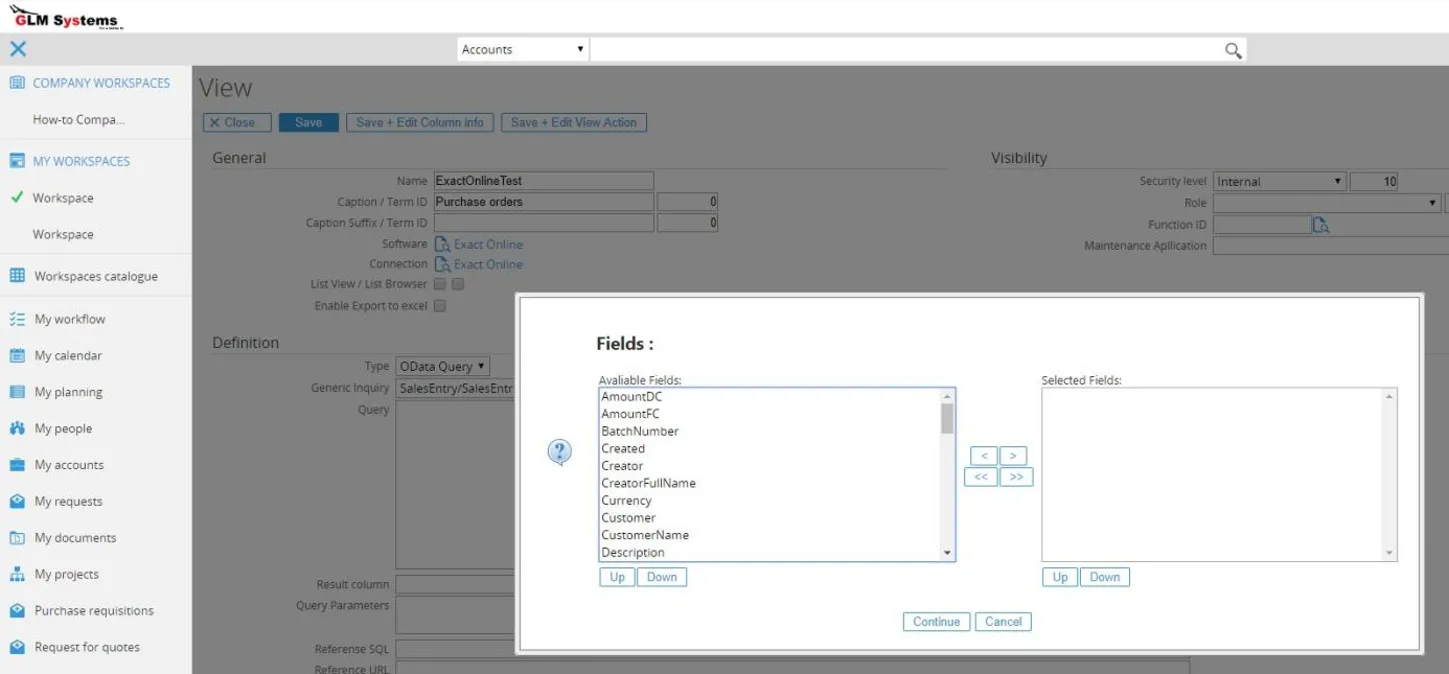Click the Software Exact Online browse icon

coord(442,244)
